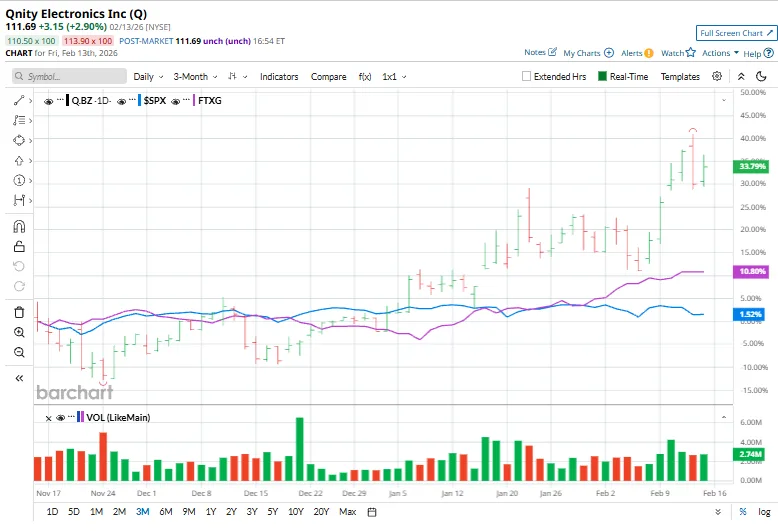Delete drawings with the trash icon
The image size is (778, 531).
pos(19,313)
